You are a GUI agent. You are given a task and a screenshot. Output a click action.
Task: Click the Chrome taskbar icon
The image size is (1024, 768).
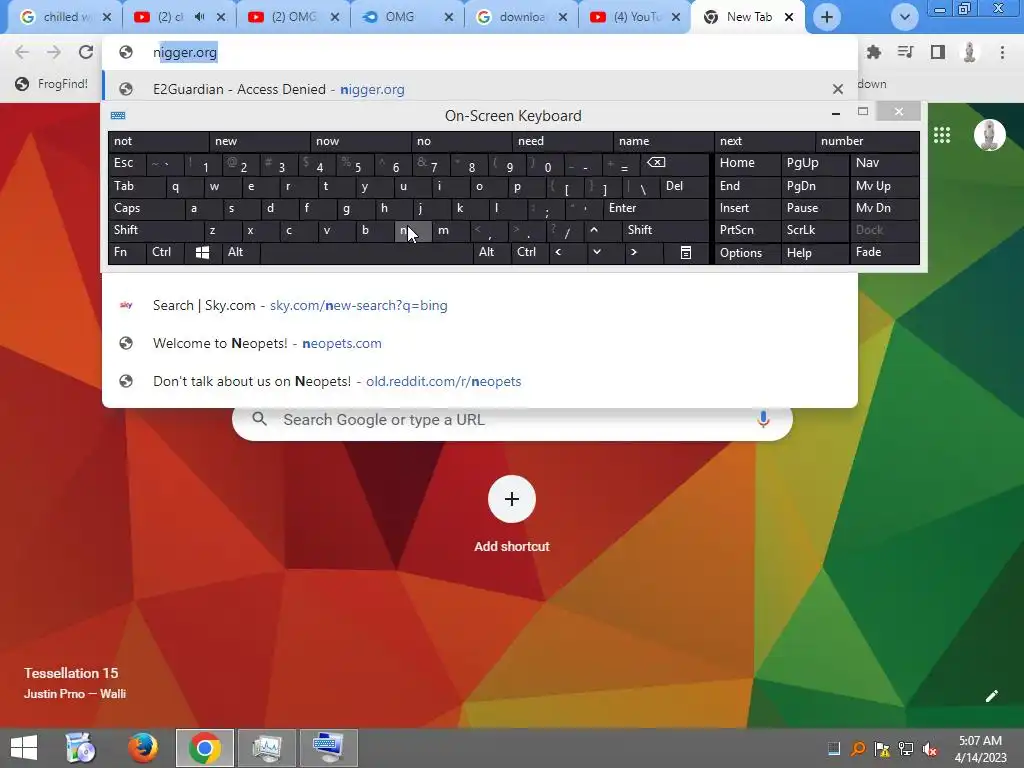204,748
